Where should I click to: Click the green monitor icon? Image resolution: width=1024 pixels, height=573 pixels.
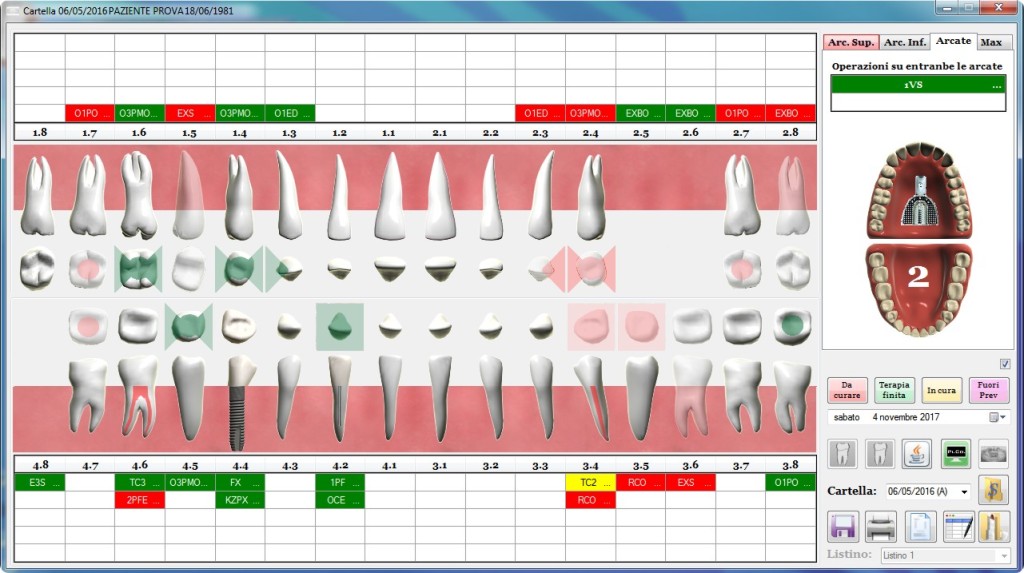955,454
